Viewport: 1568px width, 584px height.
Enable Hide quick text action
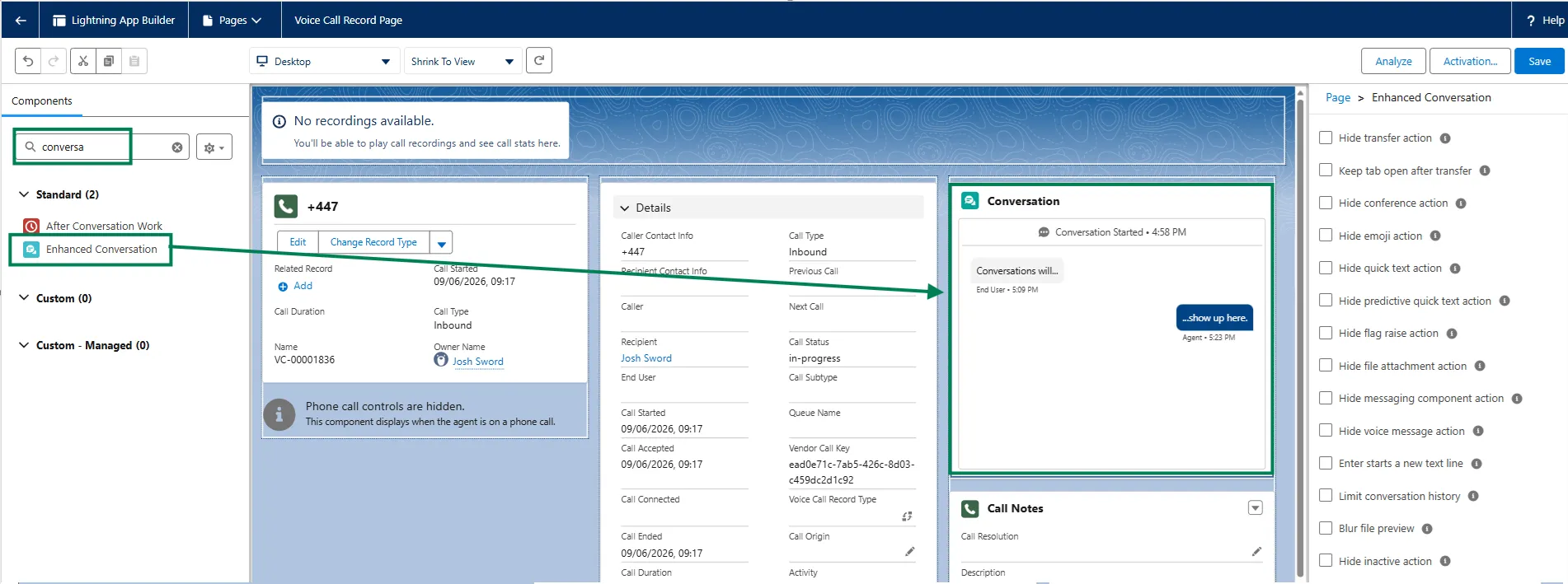click(1326, 268)
